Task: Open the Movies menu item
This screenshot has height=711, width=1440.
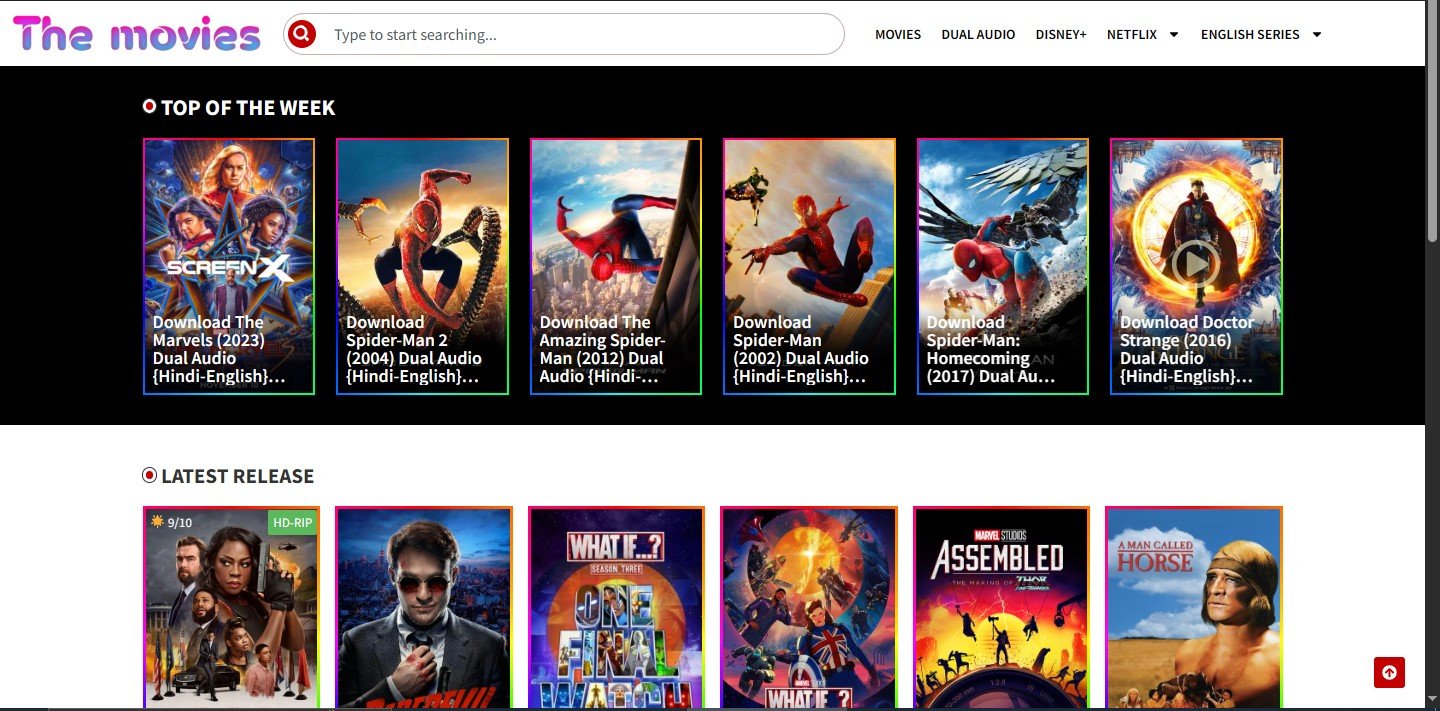Action: pos(898,35)
